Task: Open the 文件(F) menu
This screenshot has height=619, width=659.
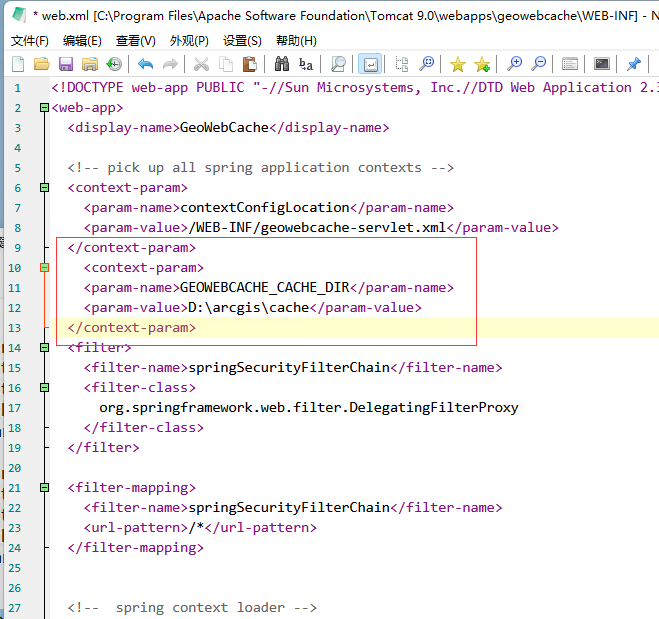Action: coord(29,41)
